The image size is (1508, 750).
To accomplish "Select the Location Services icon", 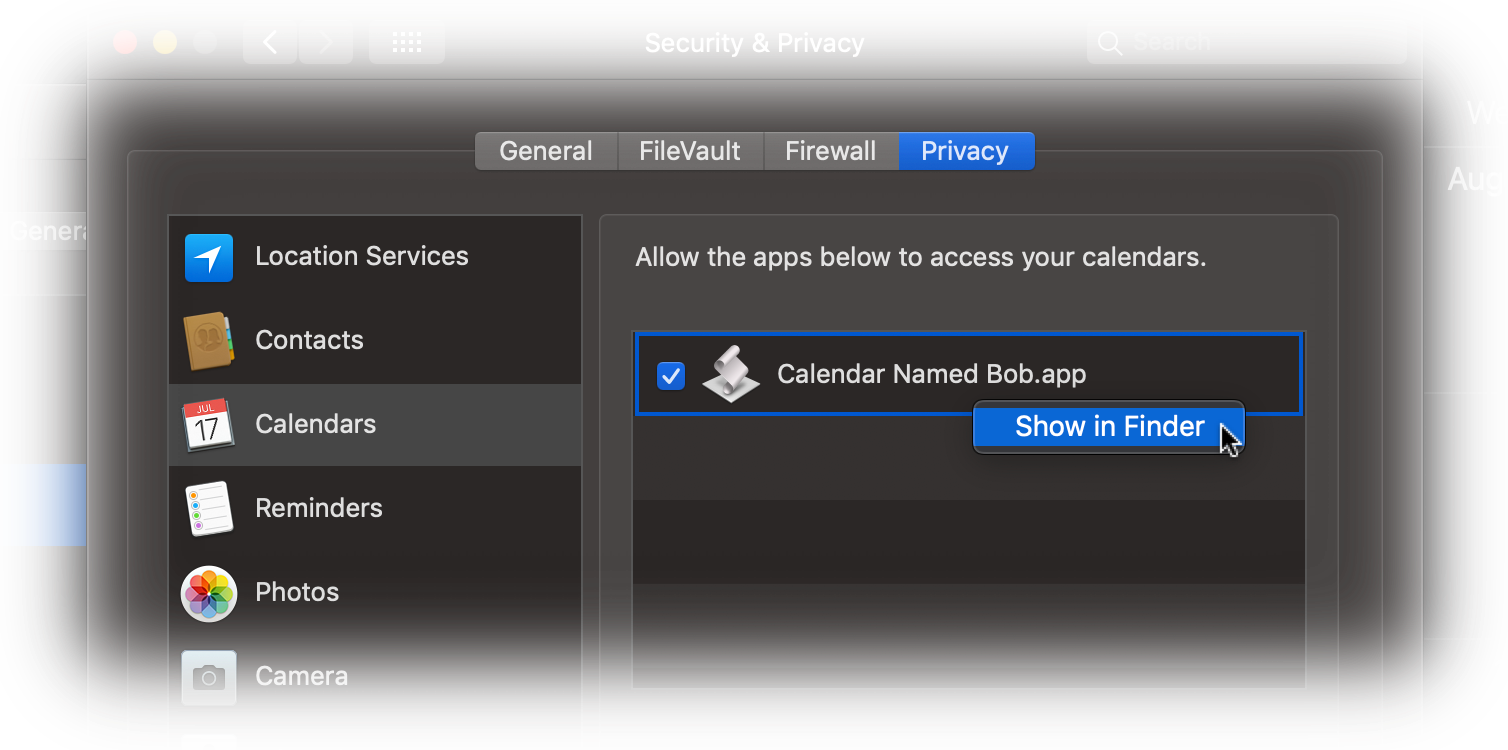I will click(x=208, y=256).
